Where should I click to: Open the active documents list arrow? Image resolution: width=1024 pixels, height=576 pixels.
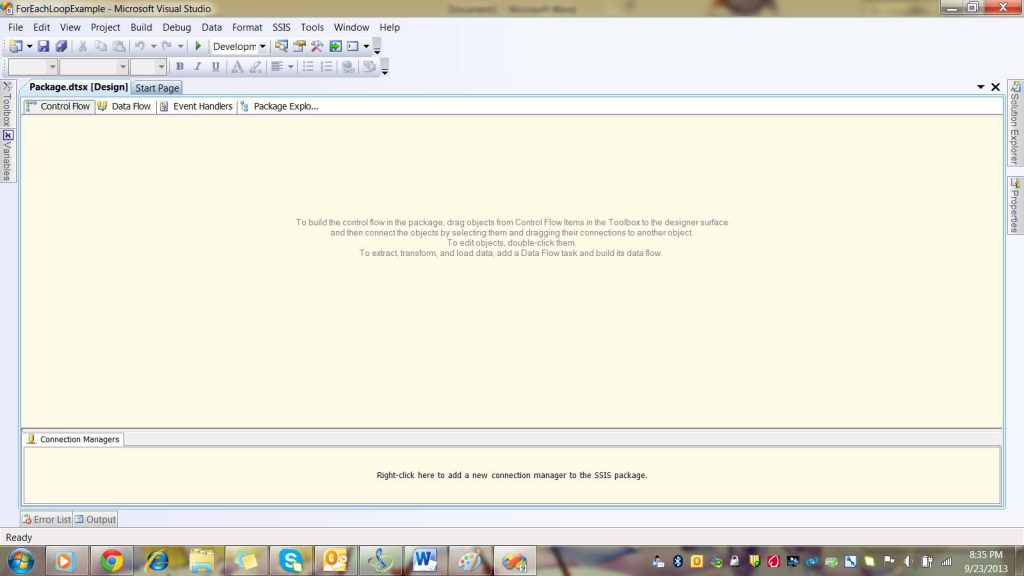point(981,87)
